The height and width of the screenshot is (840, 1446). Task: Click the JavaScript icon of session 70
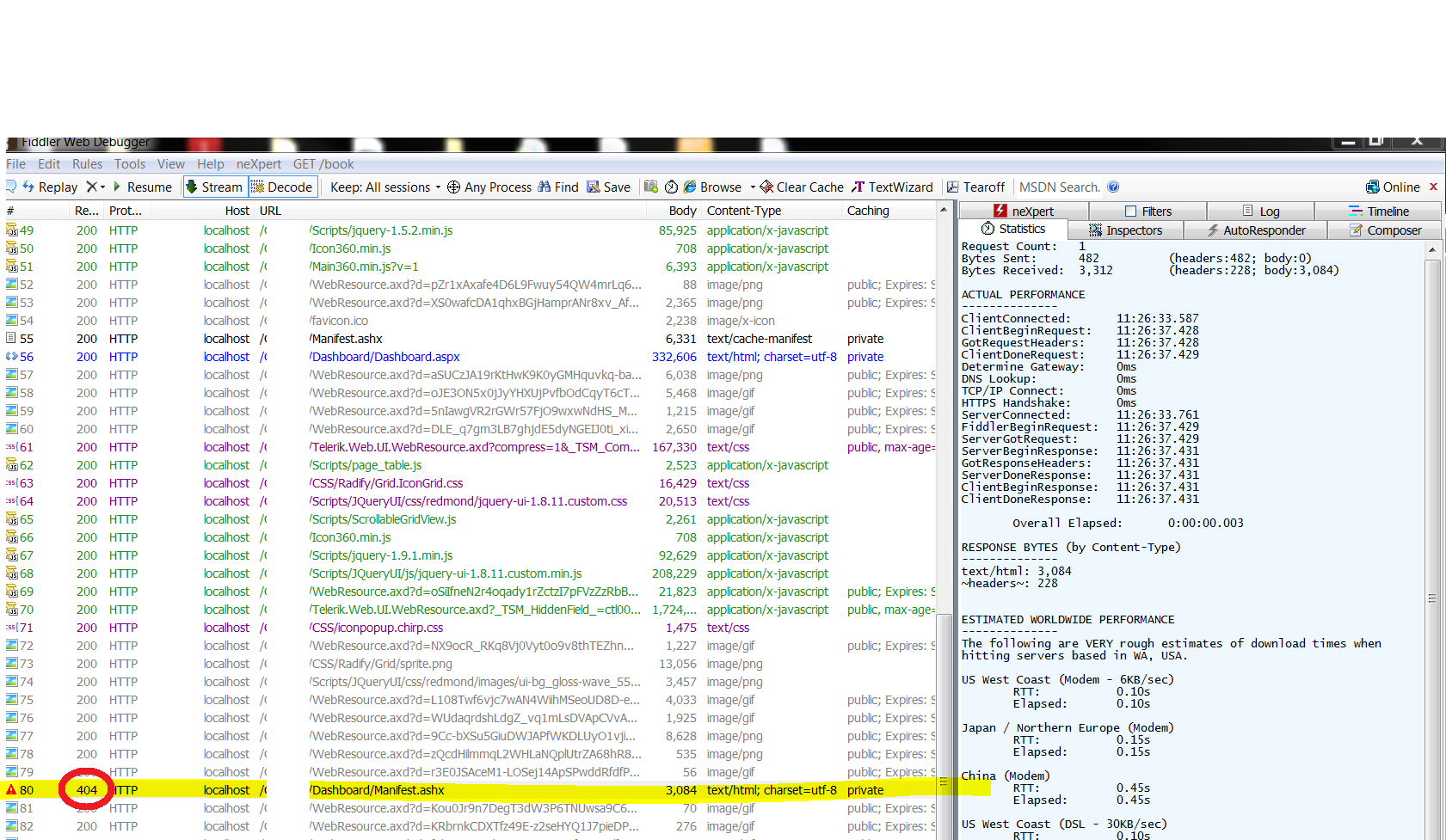tap(12, 610)
